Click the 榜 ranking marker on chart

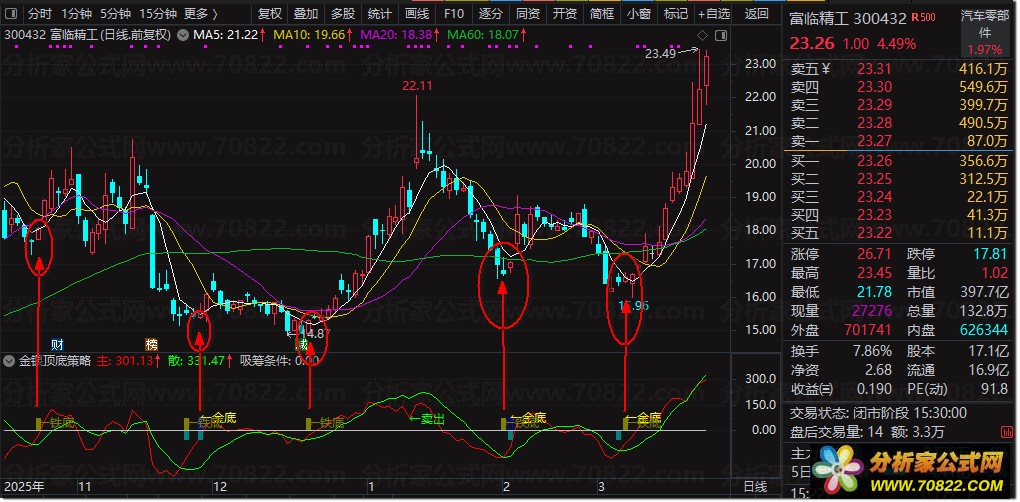(151, 343)
